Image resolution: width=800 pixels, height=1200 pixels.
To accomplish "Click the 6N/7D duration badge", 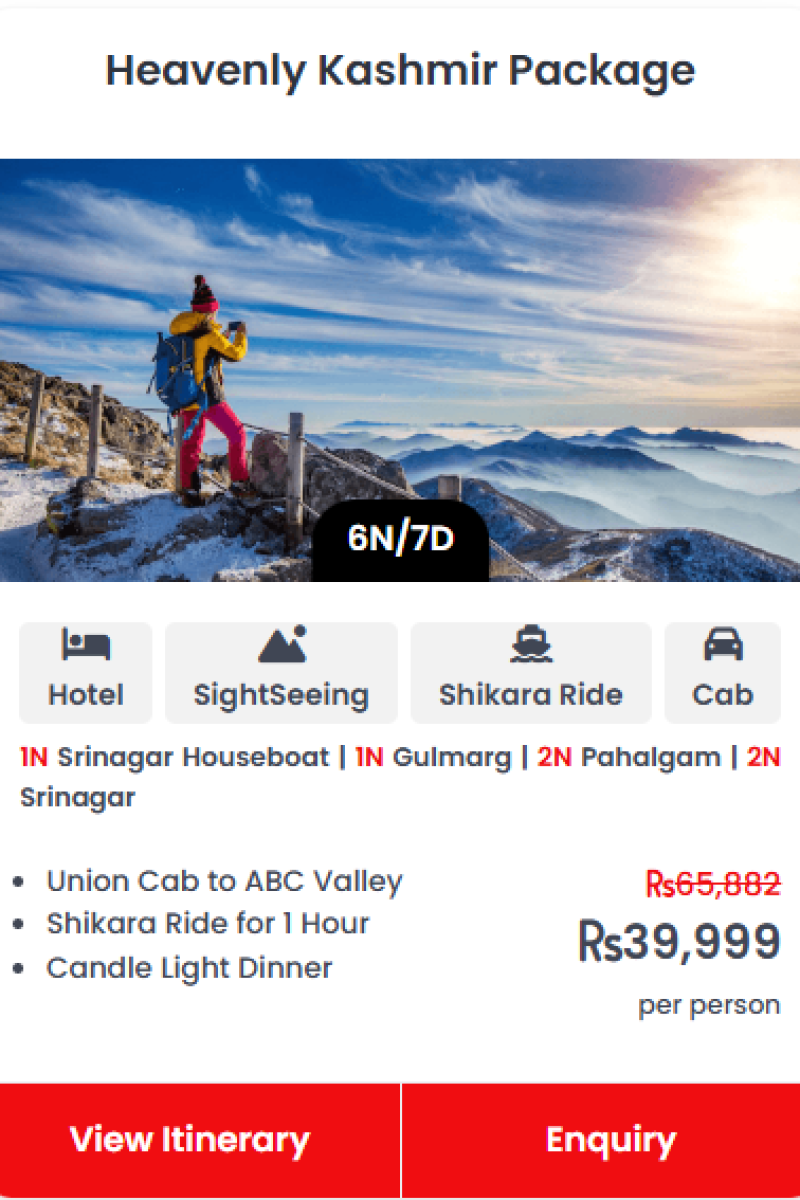I will click(x=400, y=540).
